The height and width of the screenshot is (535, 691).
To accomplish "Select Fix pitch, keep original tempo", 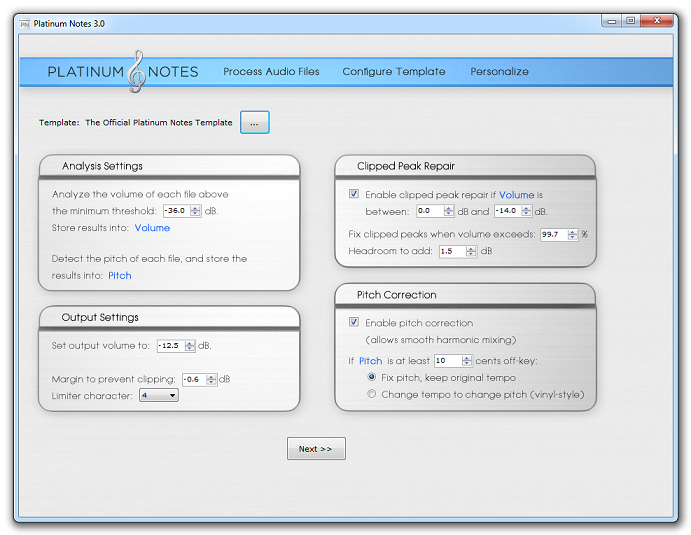I will coord(372,377).
